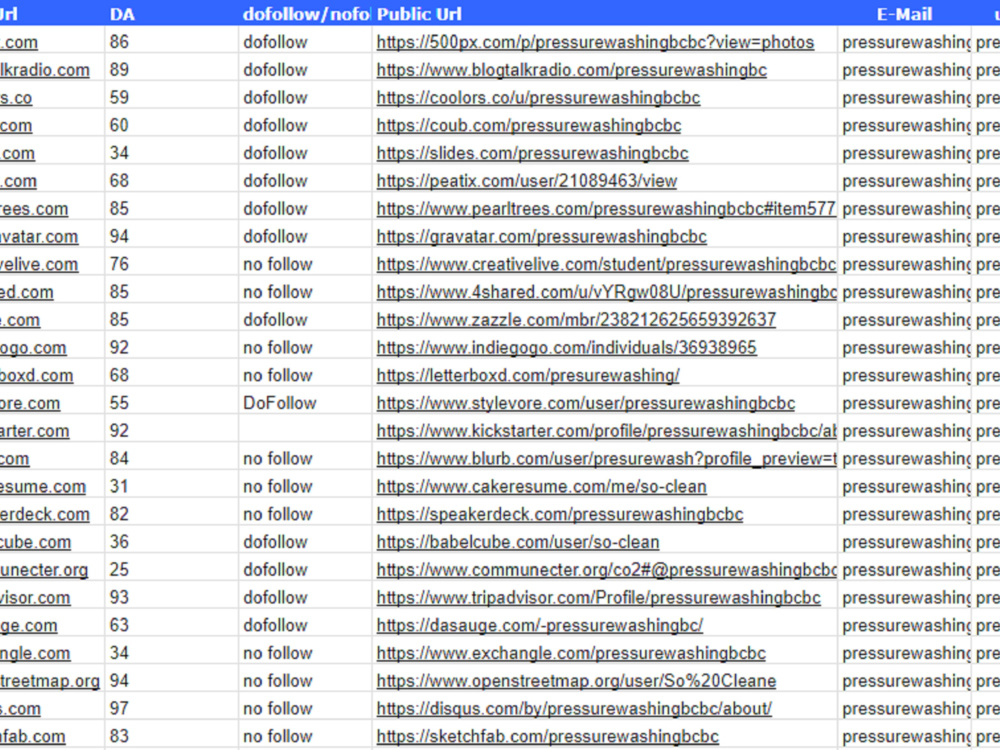Select DA cell with value 31
This screenshot has width=1000, height=750.
(x=171, y=487)
